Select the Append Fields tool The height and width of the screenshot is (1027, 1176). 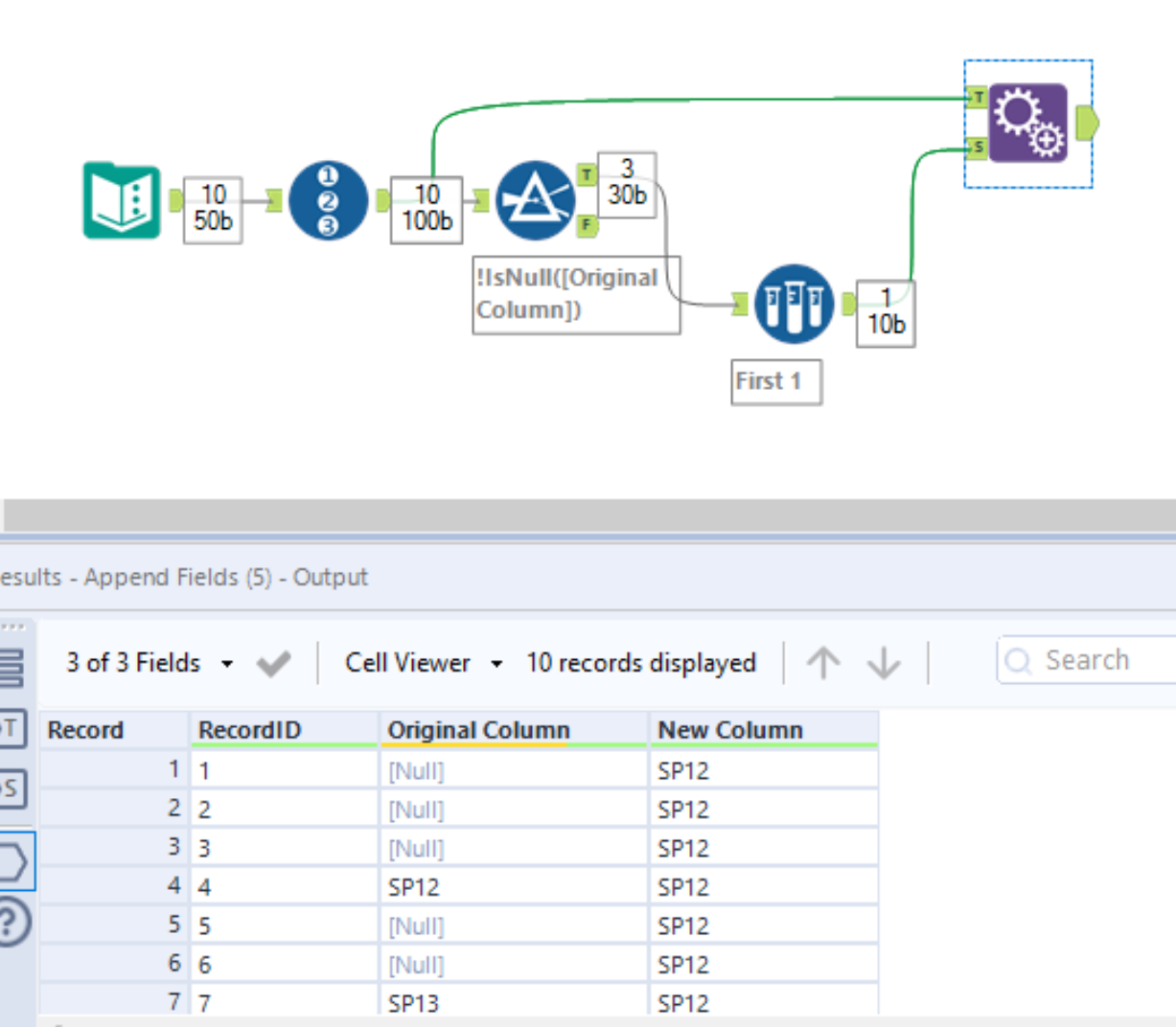click(1026, 124)
